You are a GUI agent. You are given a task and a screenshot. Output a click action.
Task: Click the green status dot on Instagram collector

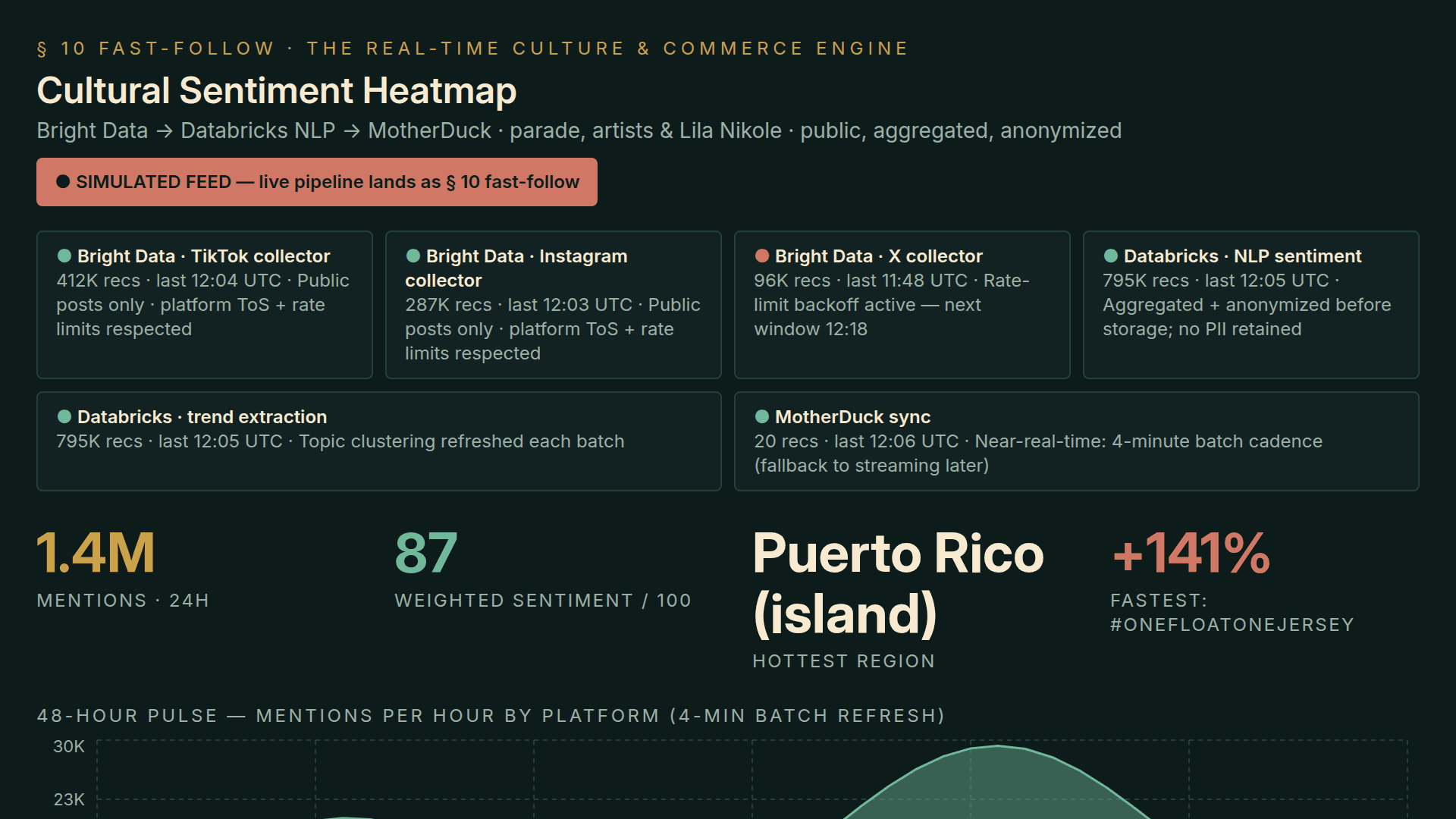point(413,256)
